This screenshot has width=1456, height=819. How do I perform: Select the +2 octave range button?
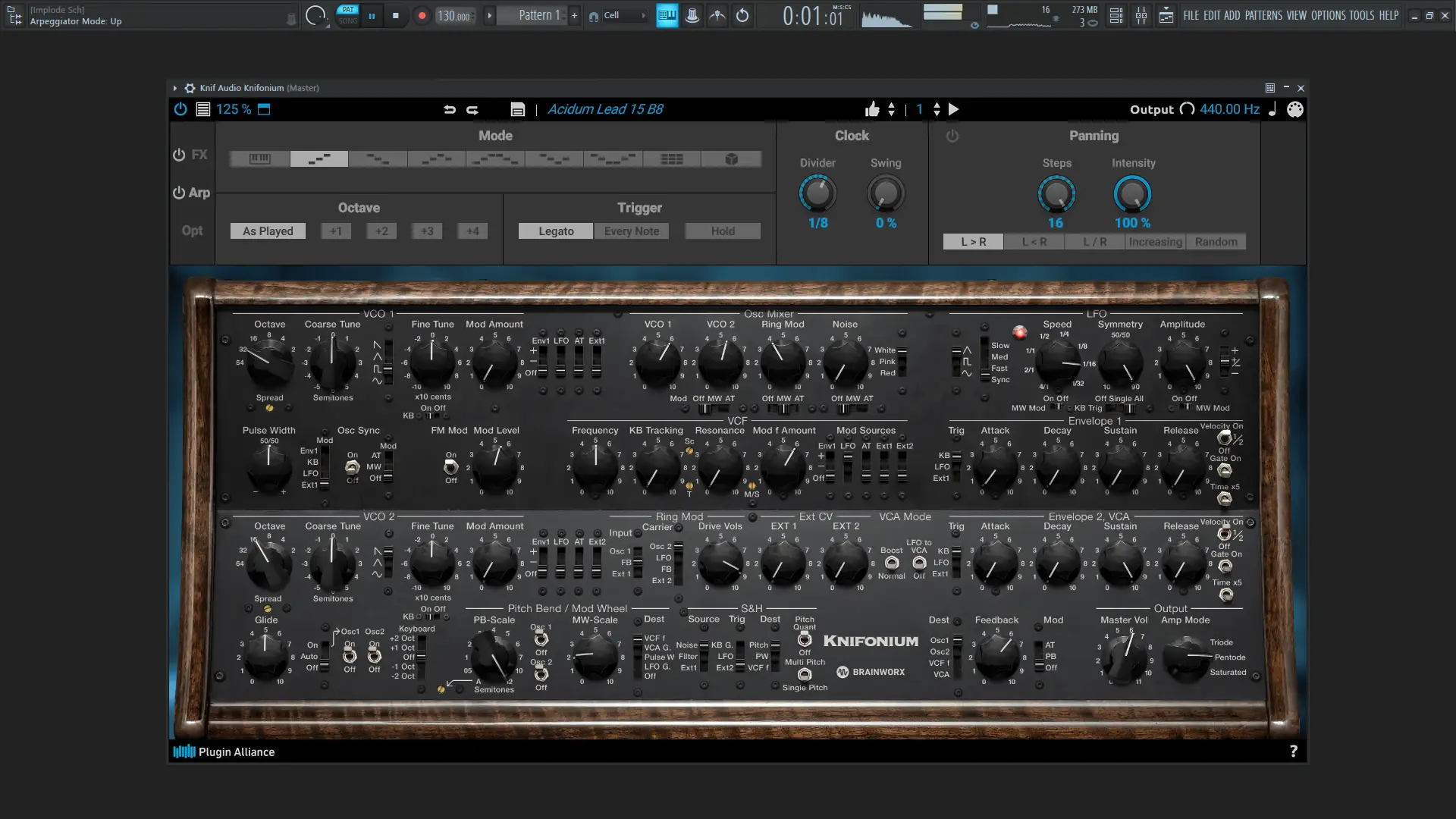[x=381, y=231]
